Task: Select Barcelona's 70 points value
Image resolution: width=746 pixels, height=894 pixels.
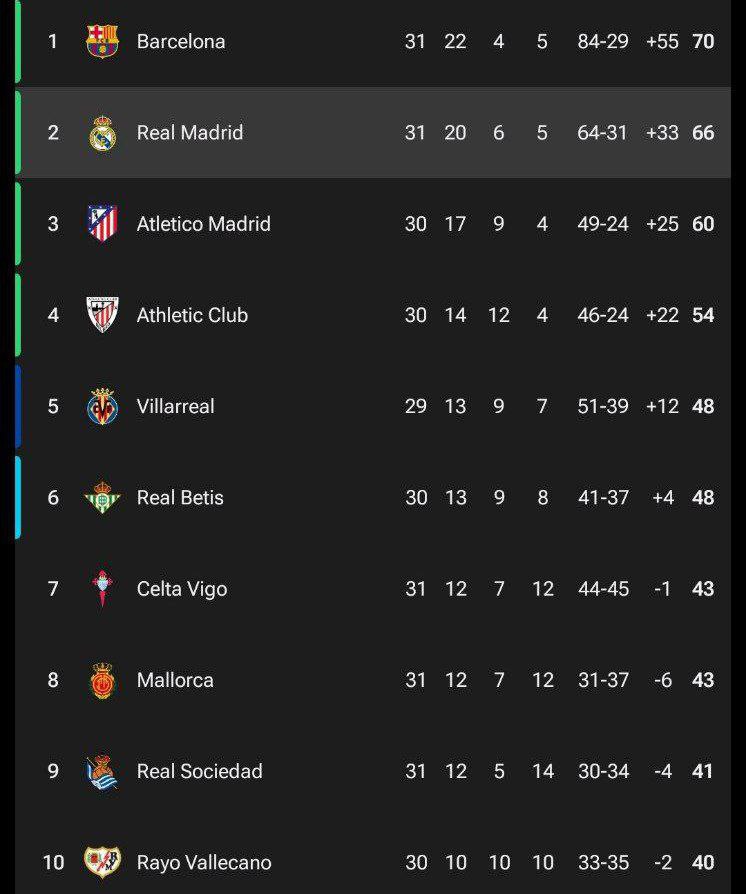Action: pos(703,42)
